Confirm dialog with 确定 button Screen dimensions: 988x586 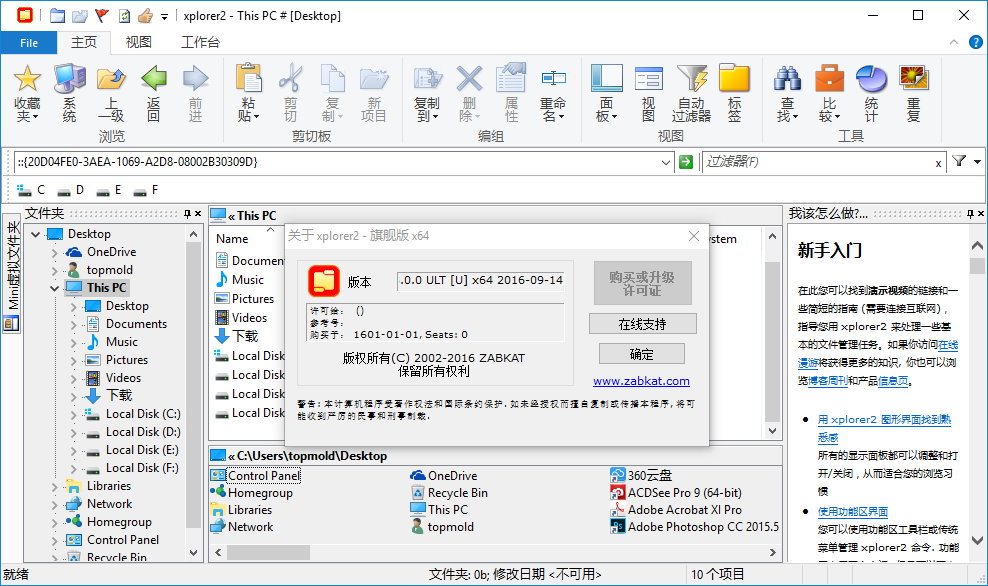click(x=641, y=354)
